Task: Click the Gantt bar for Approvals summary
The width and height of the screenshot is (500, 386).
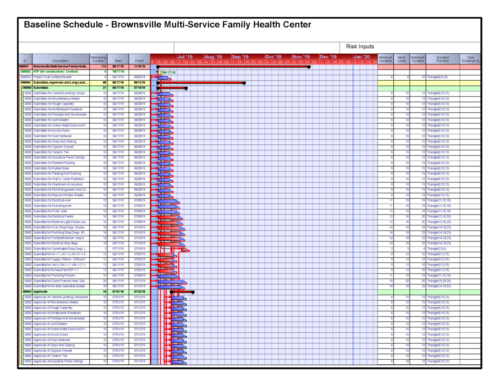Action: 182,292
